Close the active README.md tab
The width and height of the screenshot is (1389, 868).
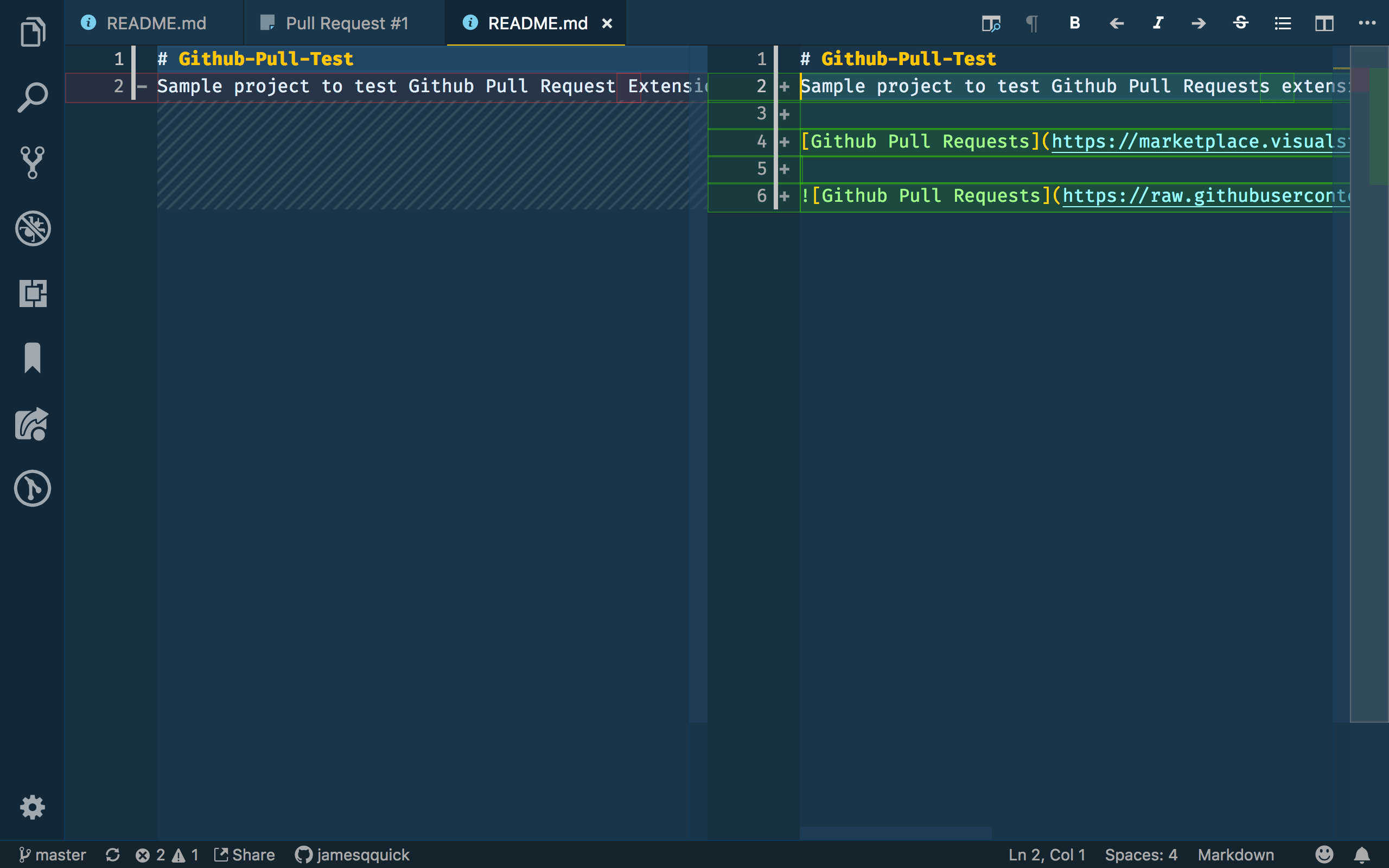pos(607,23)
